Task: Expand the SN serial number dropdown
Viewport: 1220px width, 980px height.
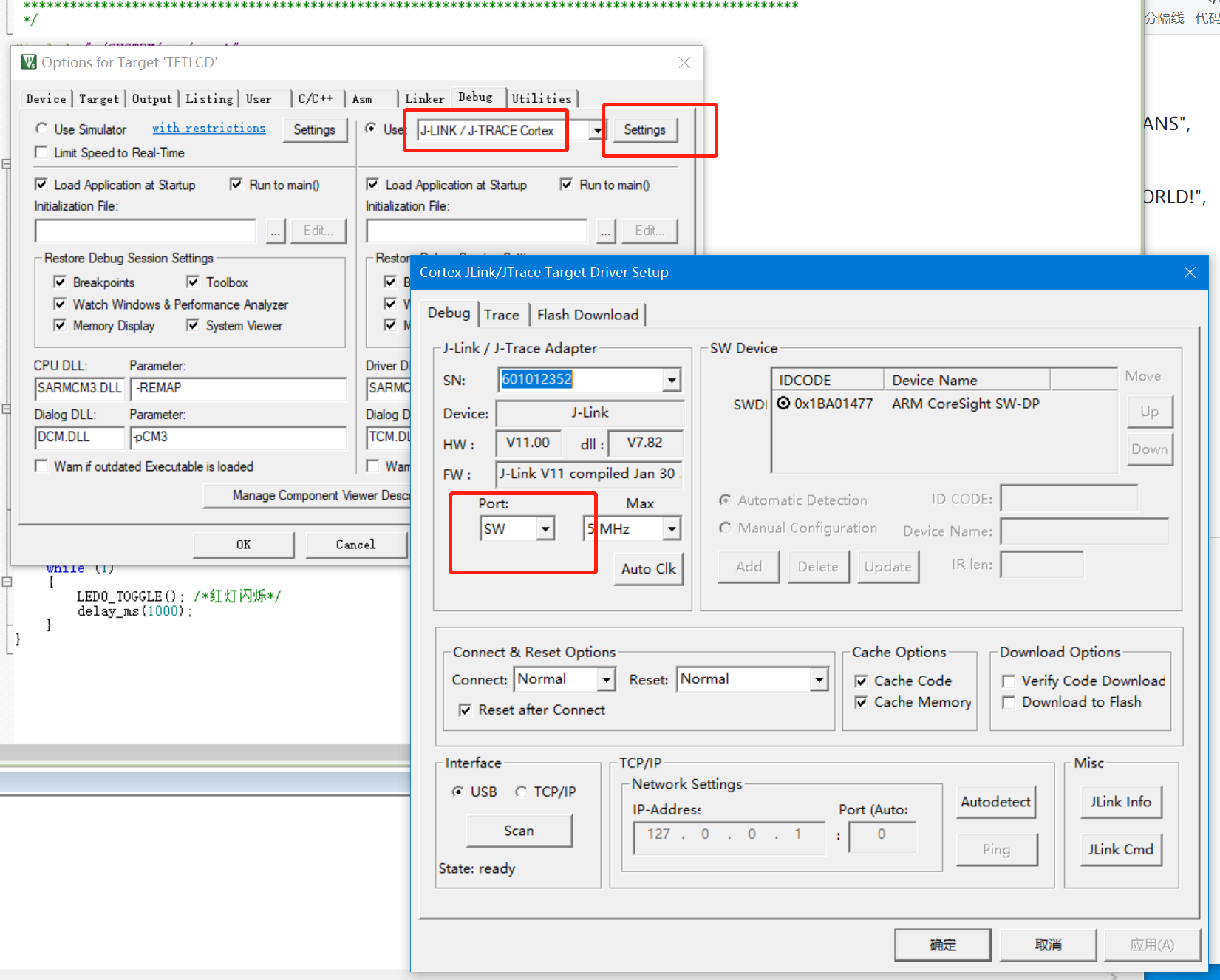Action: click(x=671, y=380)
